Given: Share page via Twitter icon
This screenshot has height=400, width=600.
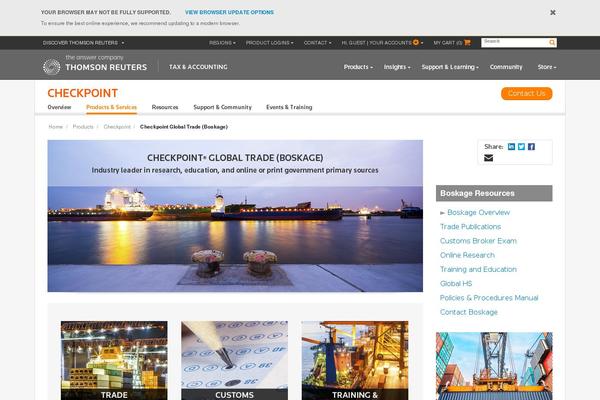Looking at the screenshot, I should [x=521, y=147].
